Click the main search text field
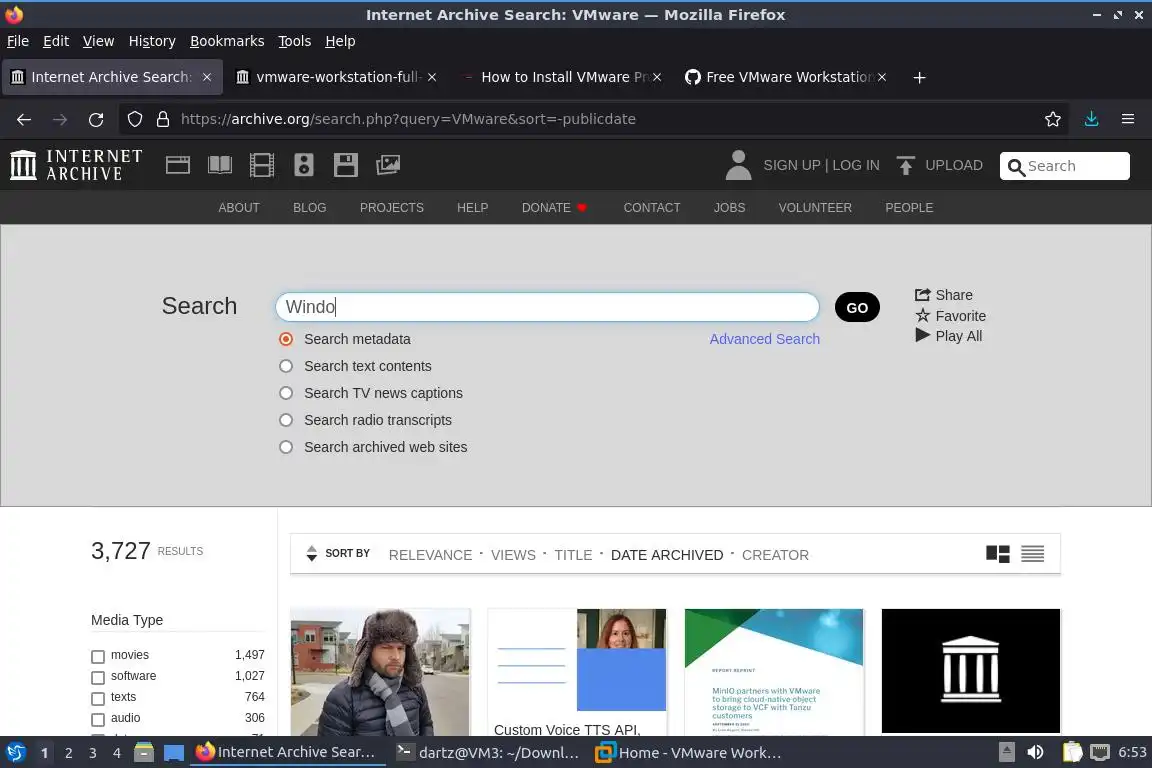Viewport: 1152px width, 768px height. [x=547, y=307]
